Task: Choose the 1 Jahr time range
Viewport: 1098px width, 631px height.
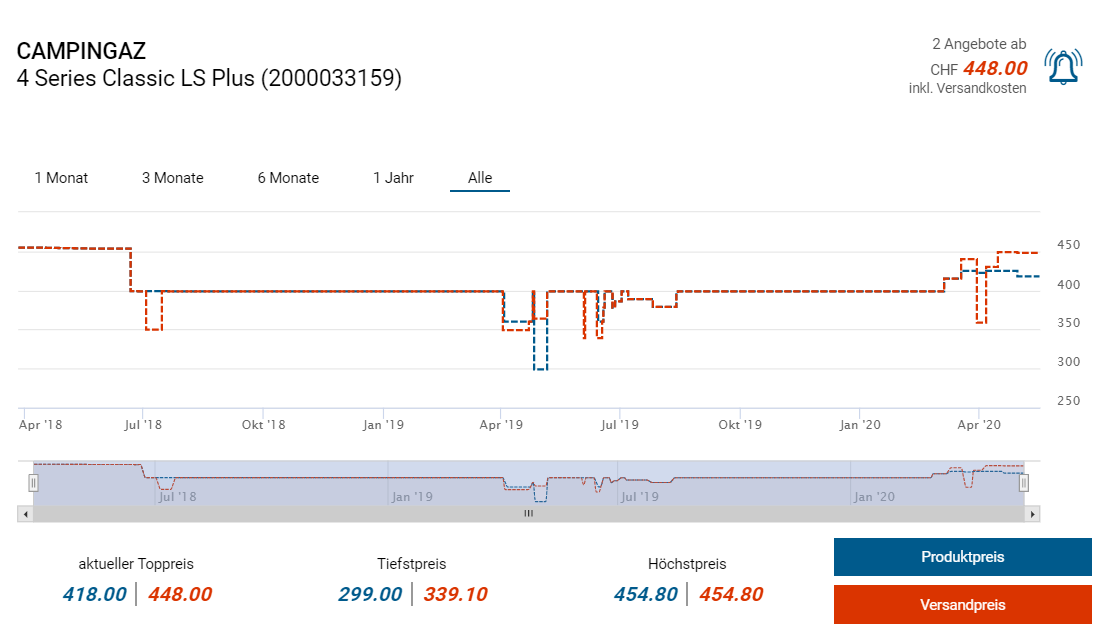Action: (x=393, y=178)
